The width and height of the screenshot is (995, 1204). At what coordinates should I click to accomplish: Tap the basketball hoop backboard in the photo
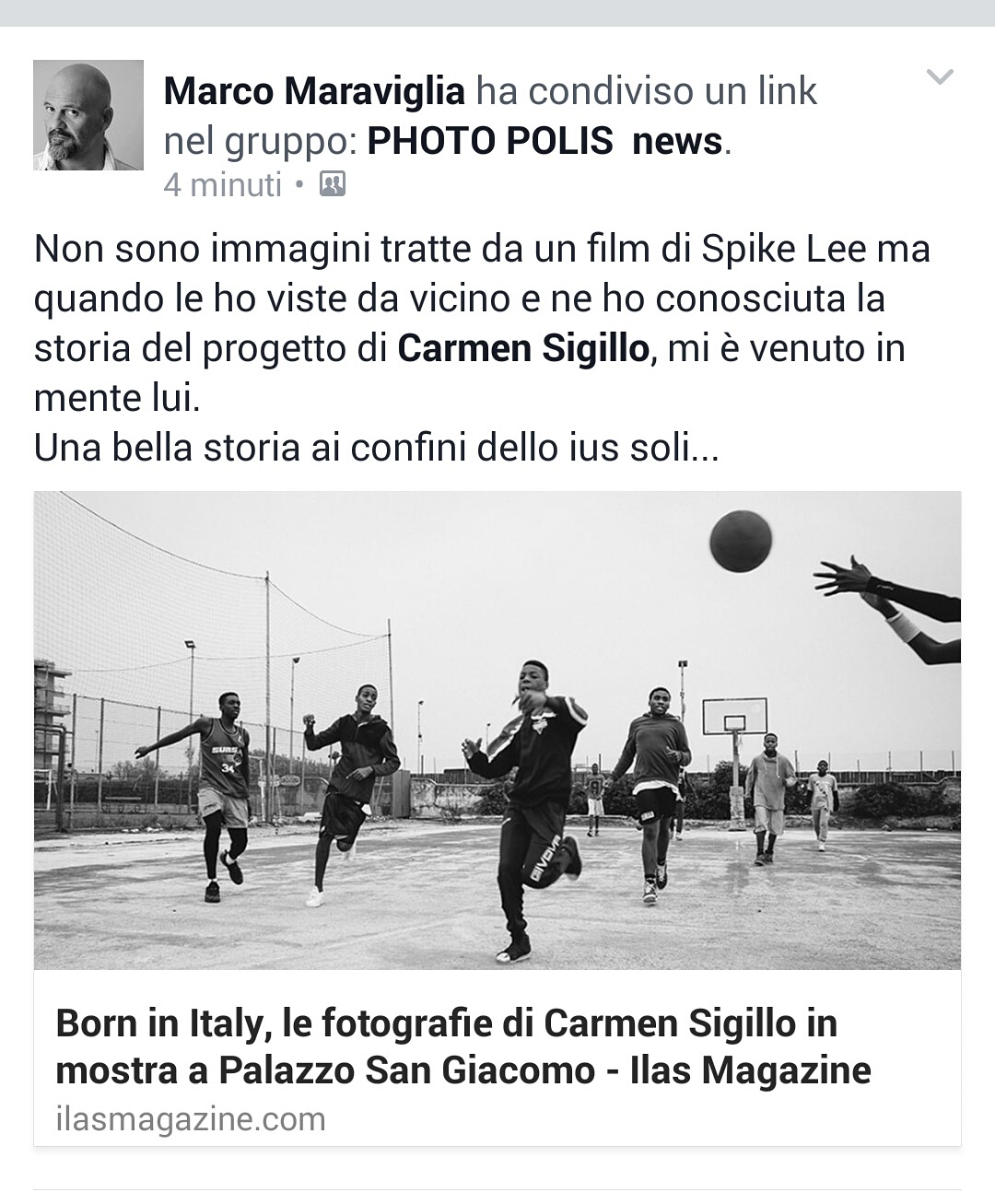pyautogui.click(x=734, y=716)
